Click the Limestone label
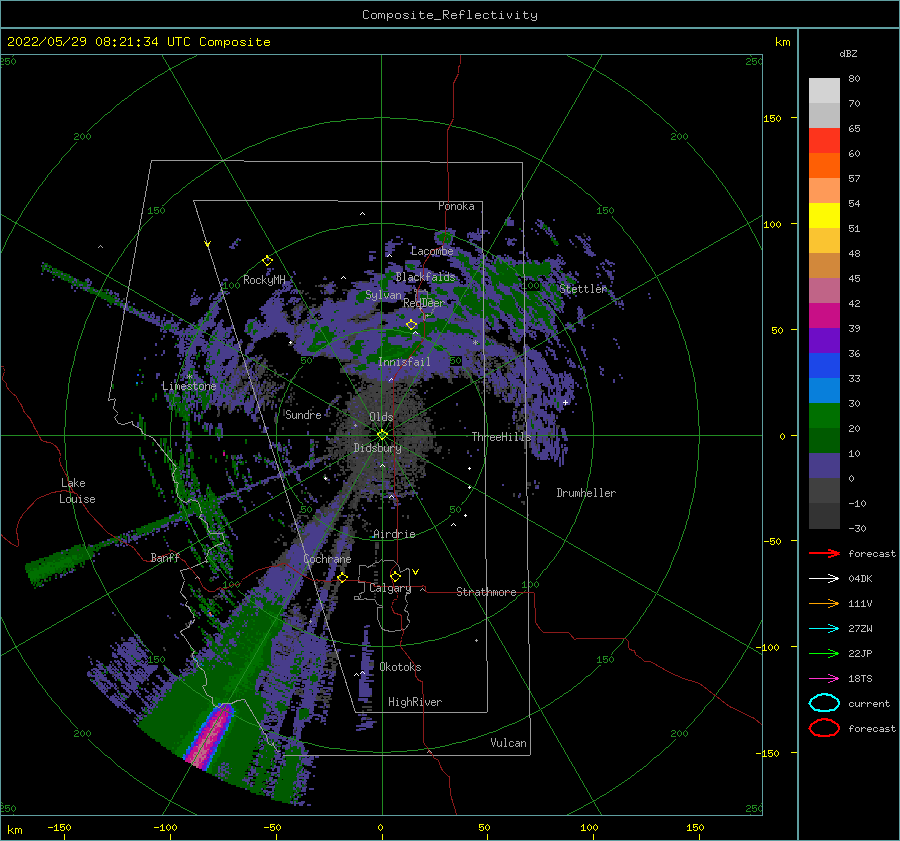The height and width of the screenshot is (841, 900). [189, 386]
